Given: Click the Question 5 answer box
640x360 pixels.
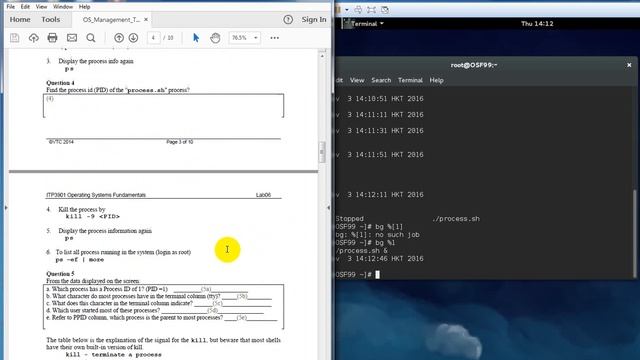Looking at the screenshot, I should [163, 307].
